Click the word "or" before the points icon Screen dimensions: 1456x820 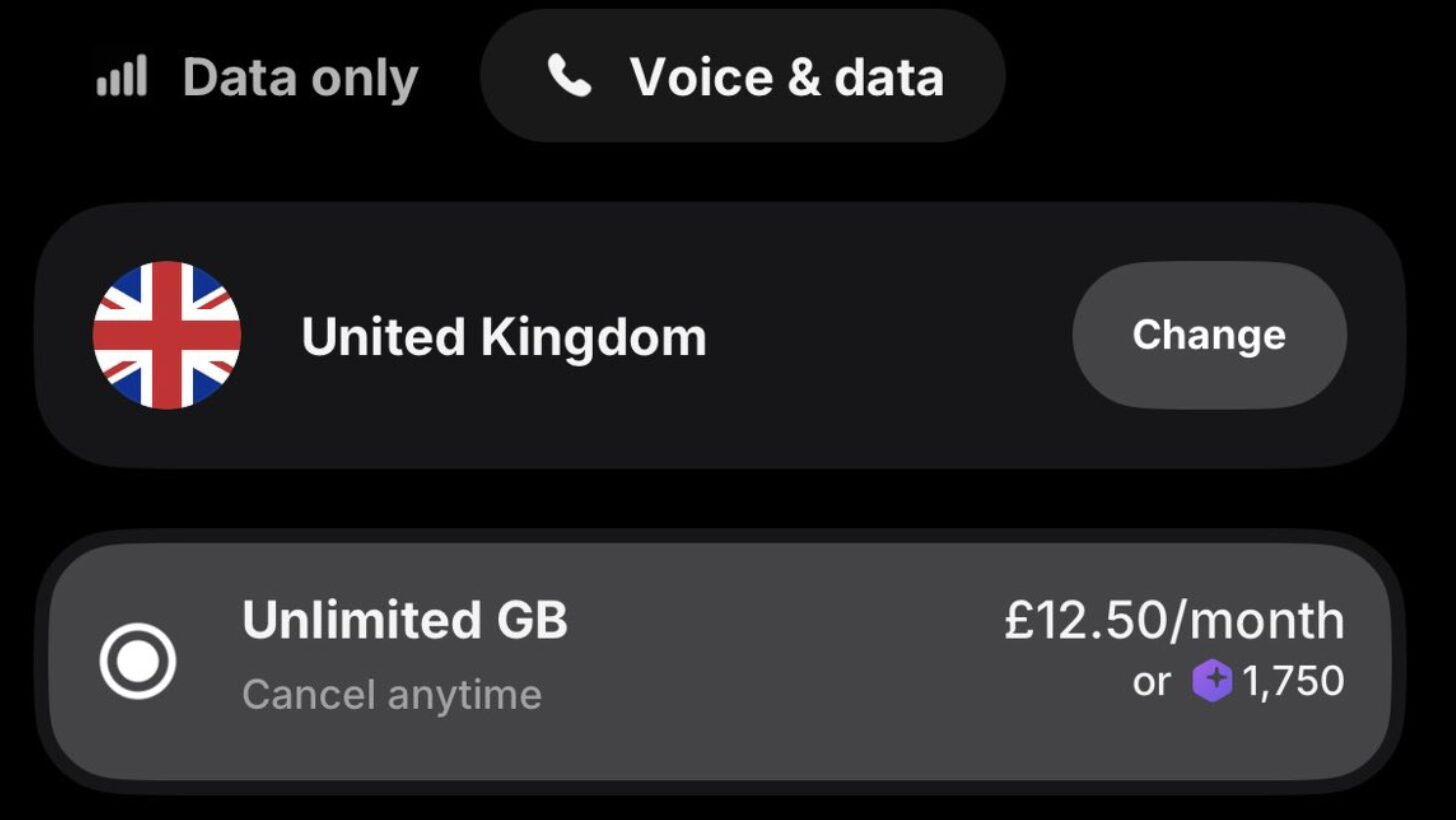1151,682
